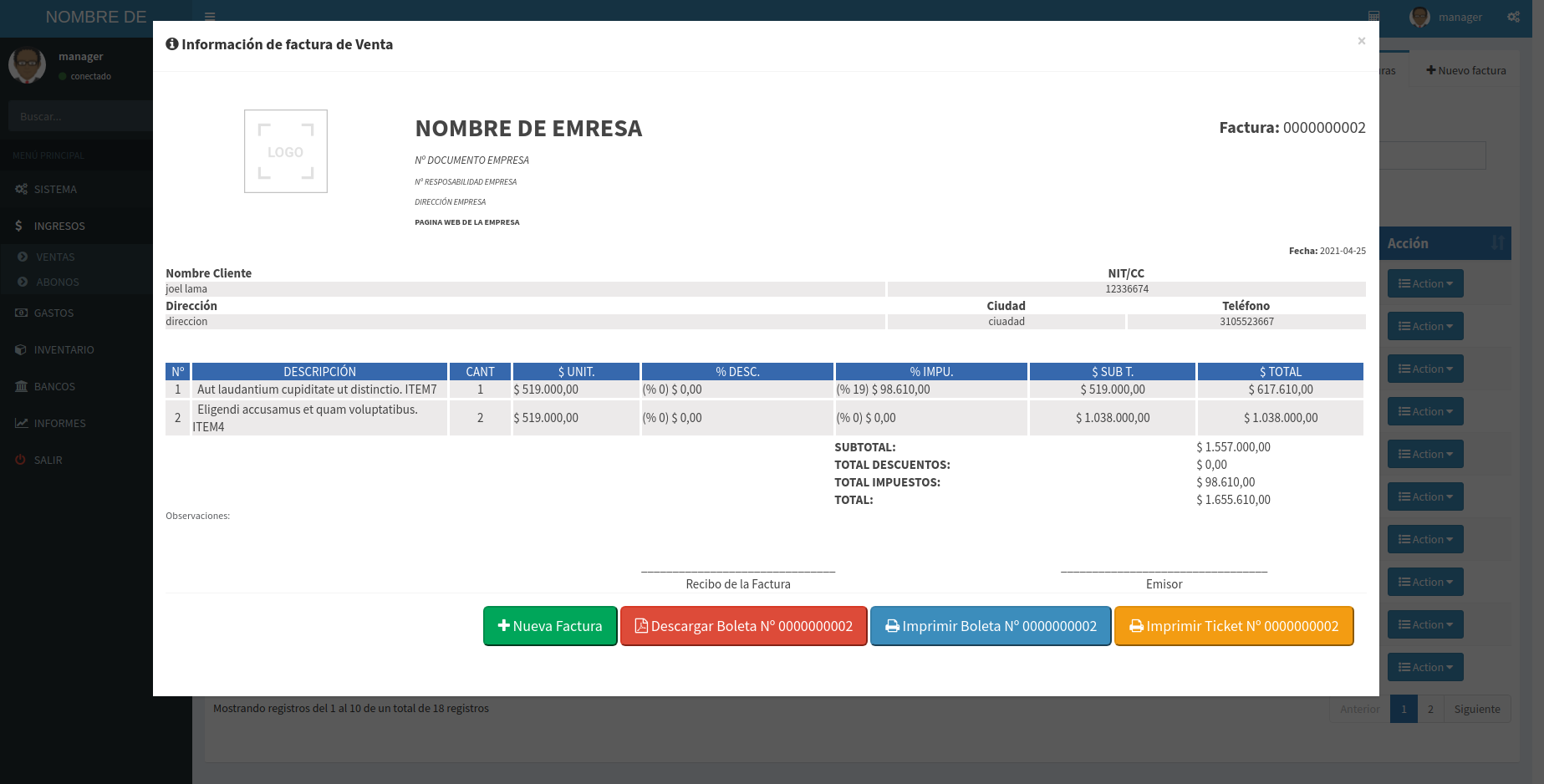Close the invoice information modal
This screenshot has height=784, width=1544.
point(1361,41)
